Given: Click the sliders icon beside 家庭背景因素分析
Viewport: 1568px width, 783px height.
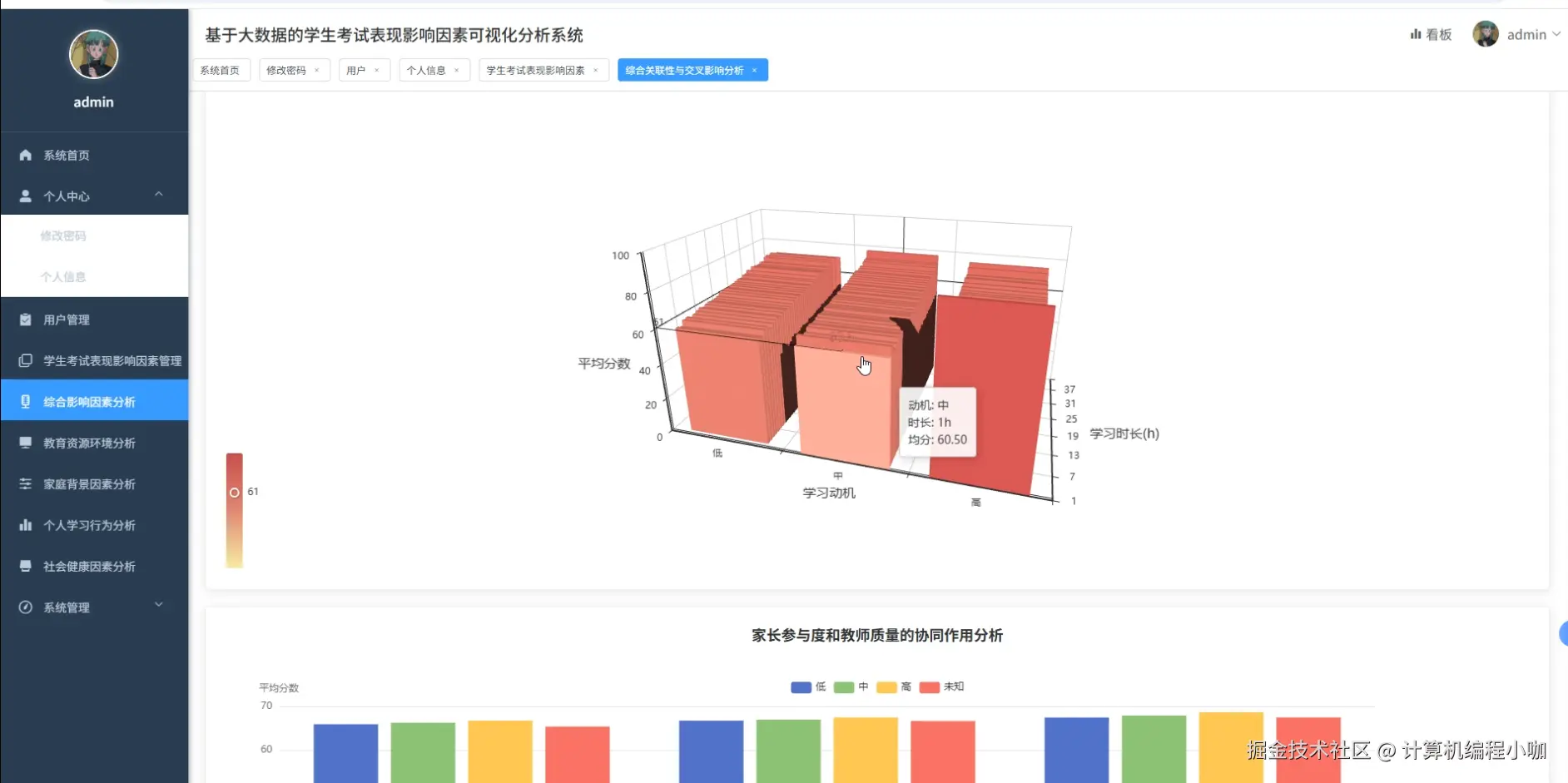Looking at the screenshot, I should coord(26,483).
